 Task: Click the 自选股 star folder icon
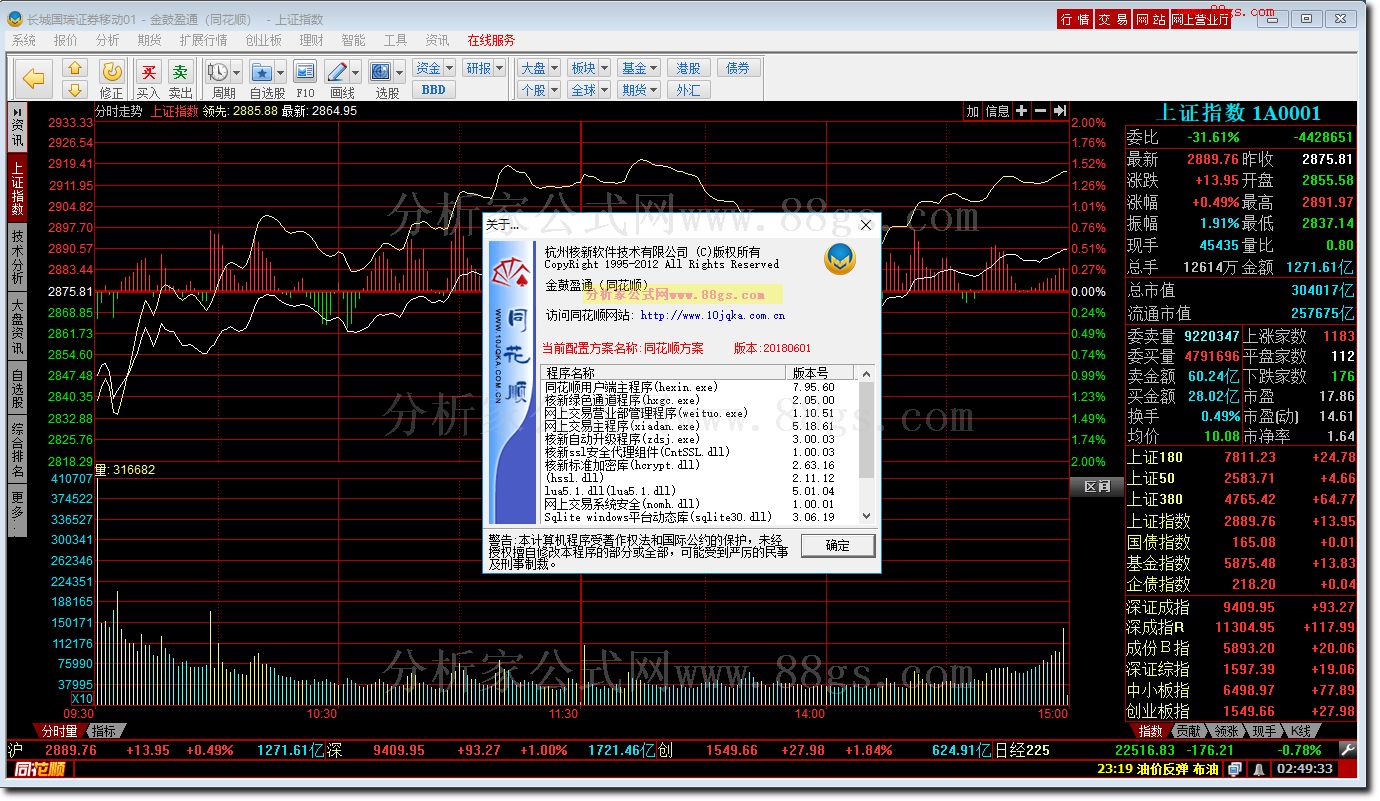[x=261, y=72]
